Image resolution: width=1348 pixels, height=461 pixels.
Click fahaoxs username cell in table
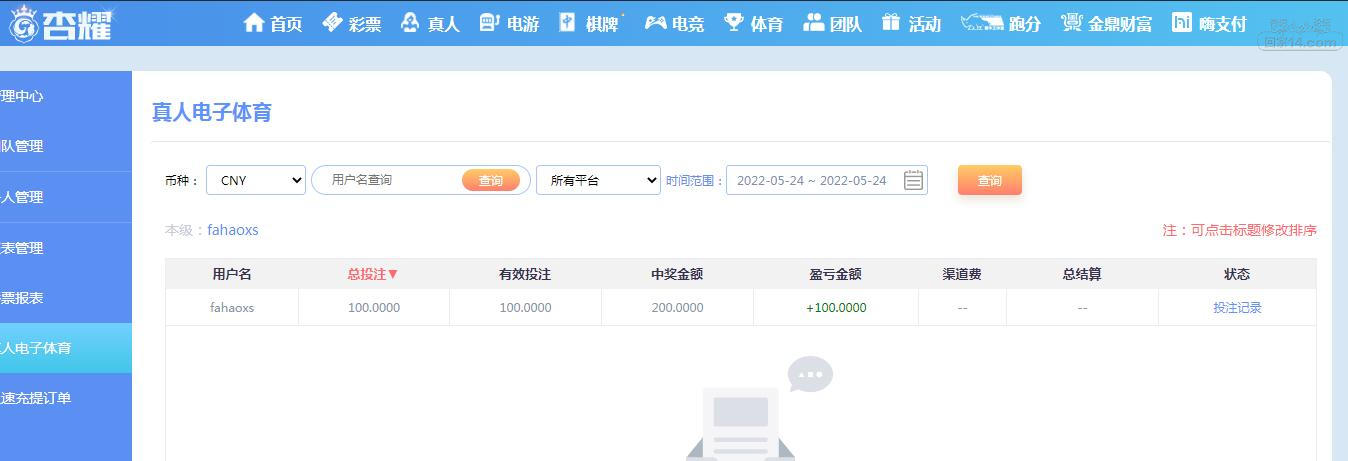232,308
